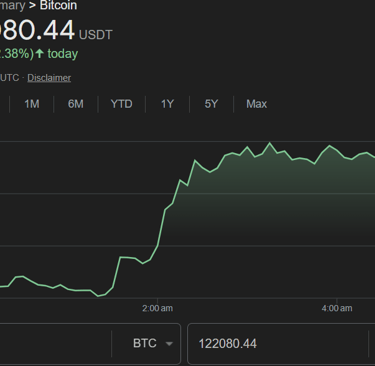Select the 6M time range tab
Image resolution: width=375 pixels, height=366 pixels.
(x=76, y=104)
